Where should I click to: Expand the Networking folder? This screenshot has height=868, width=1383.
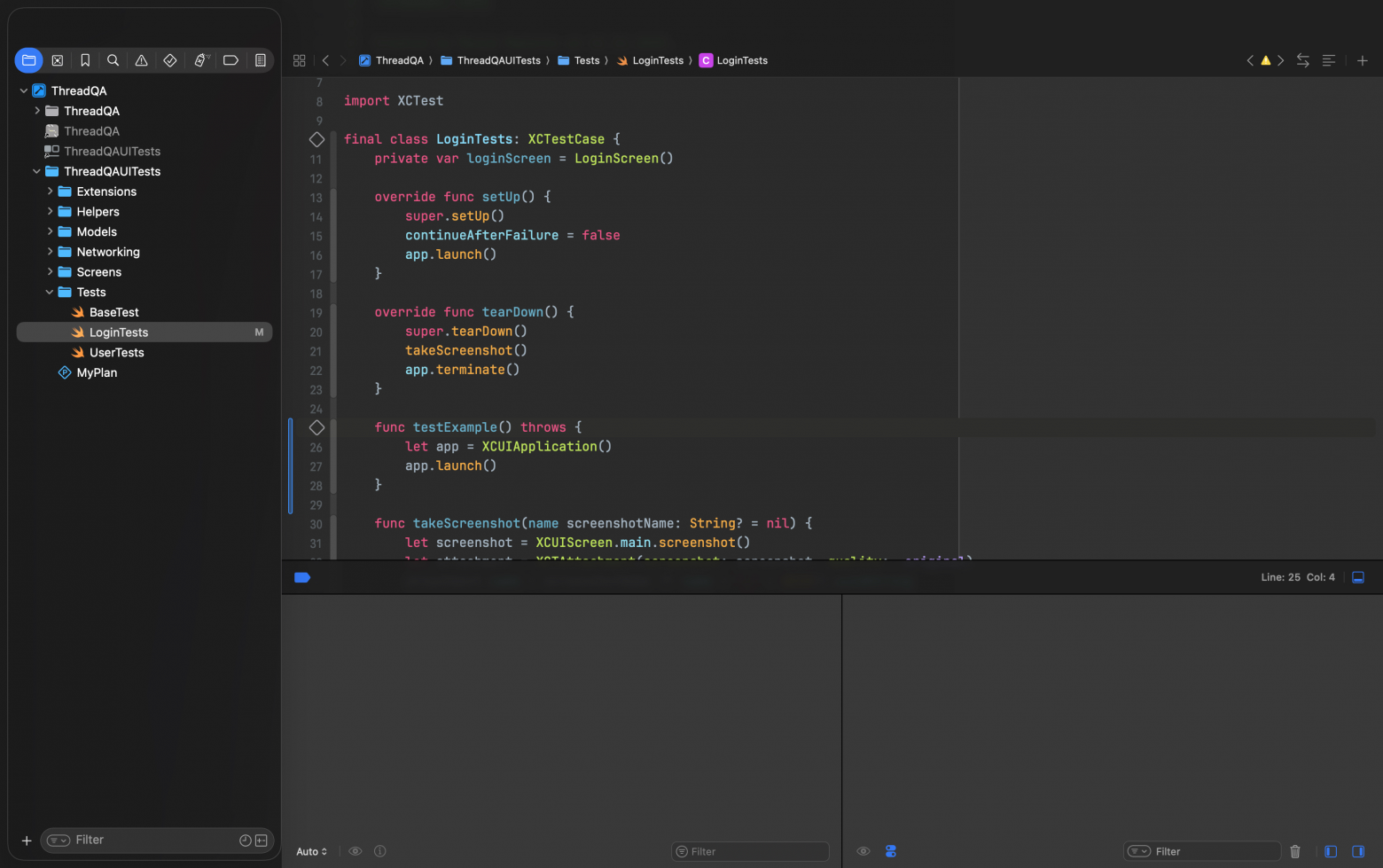point(50,252)
